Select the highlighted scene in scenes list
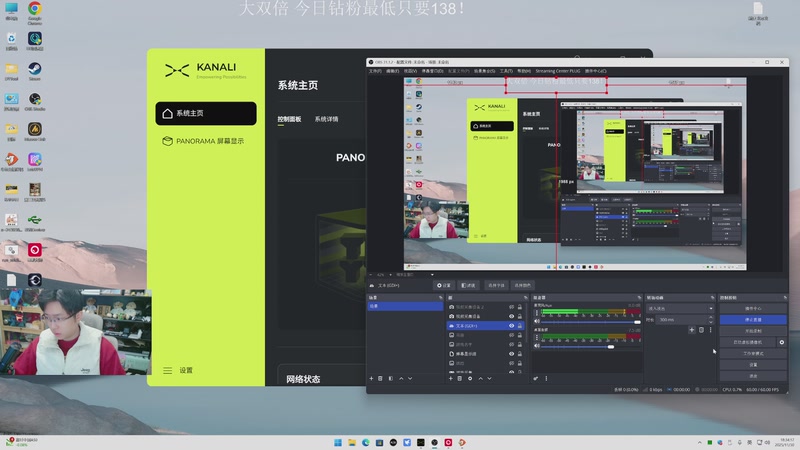The image size is (800, 450). pyautogui.click(x=406, y=306)
